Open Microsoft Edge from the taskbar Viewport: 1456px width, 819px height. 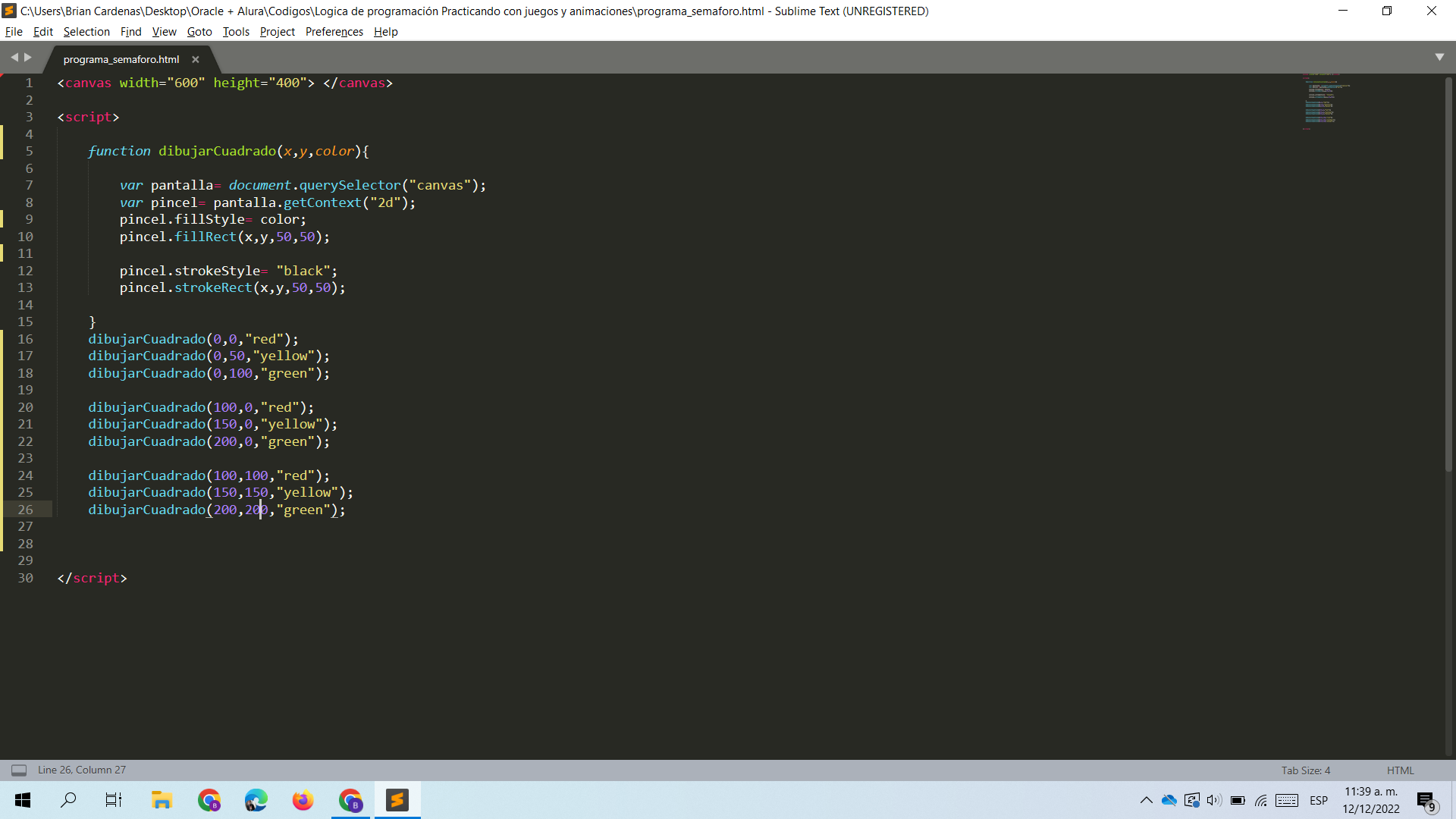[256, 800]
